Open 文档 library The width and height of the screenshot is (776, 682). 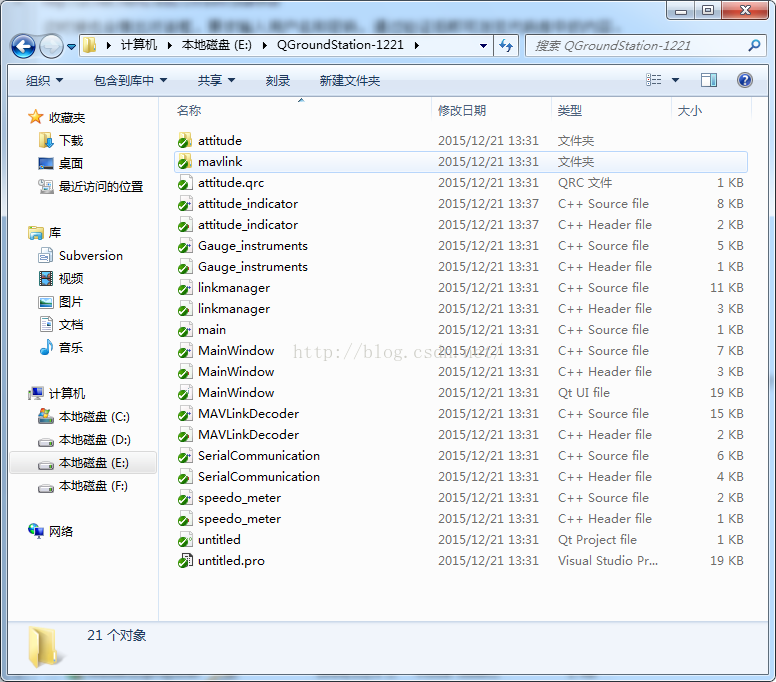71,325
